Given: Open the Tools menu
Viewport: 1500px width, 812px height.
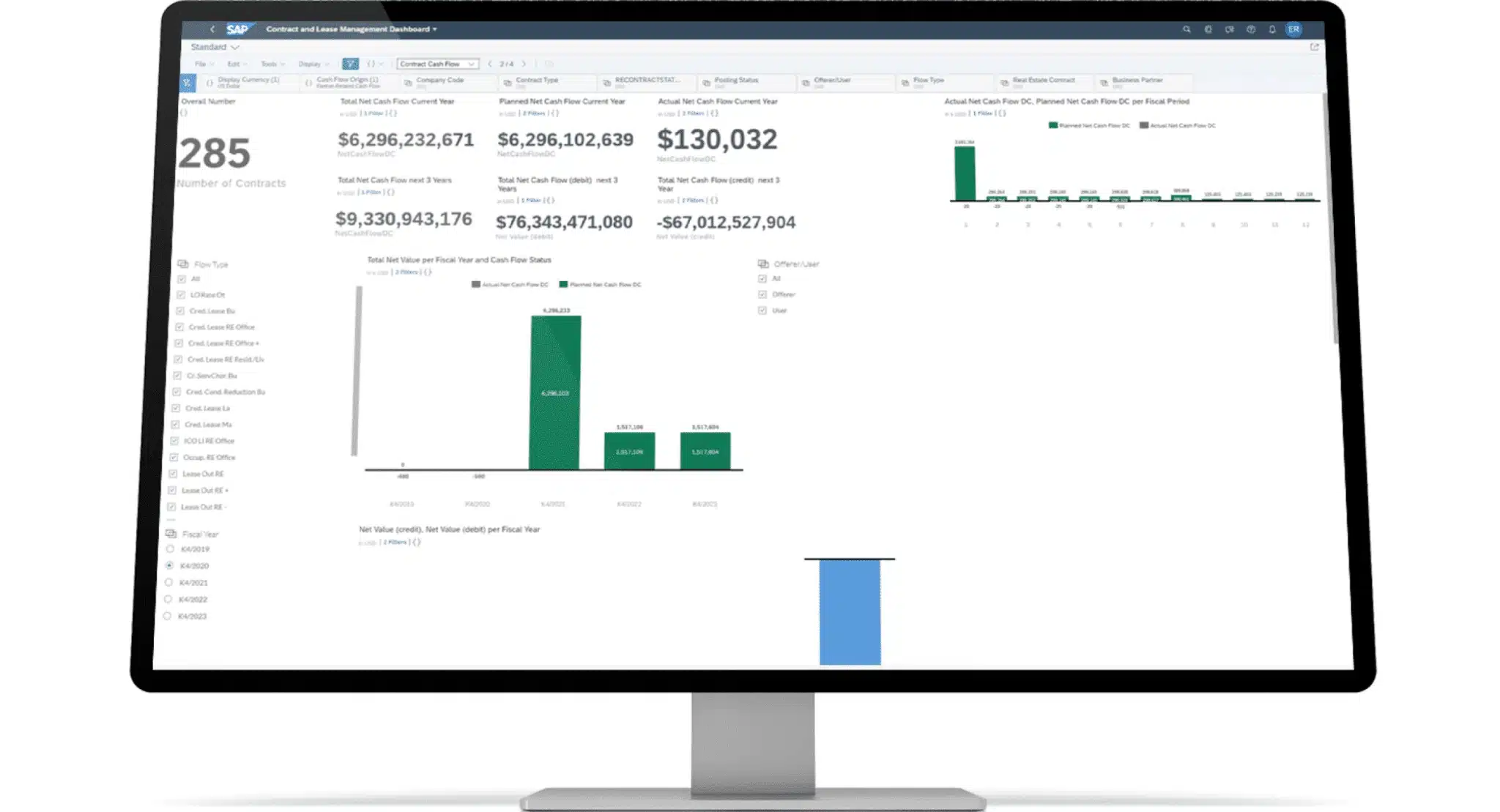Looking at the screenshot, I should [272, 64].
